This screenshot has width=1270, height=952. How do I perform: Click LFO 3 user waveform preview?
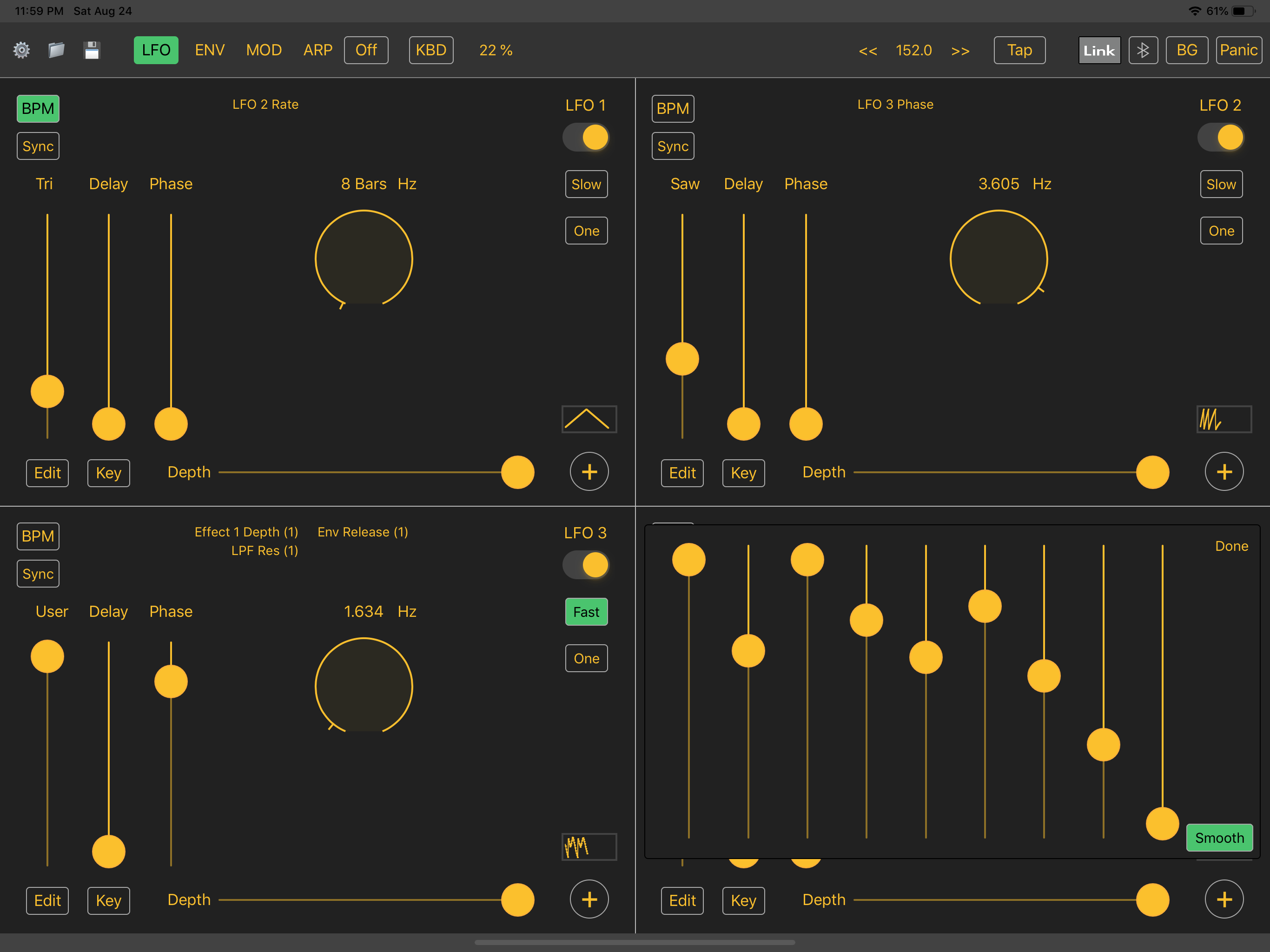[x=589, y=846]
